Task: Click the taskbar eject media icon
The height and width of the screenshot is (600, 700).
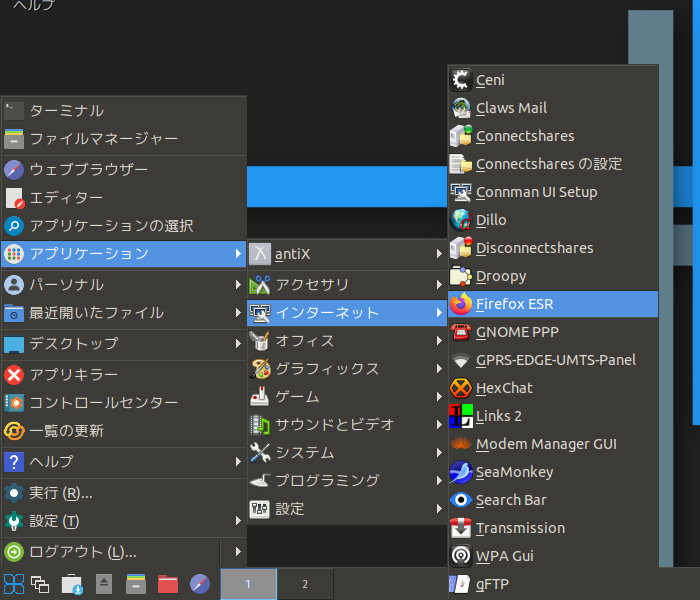Action: coord(104,584)
